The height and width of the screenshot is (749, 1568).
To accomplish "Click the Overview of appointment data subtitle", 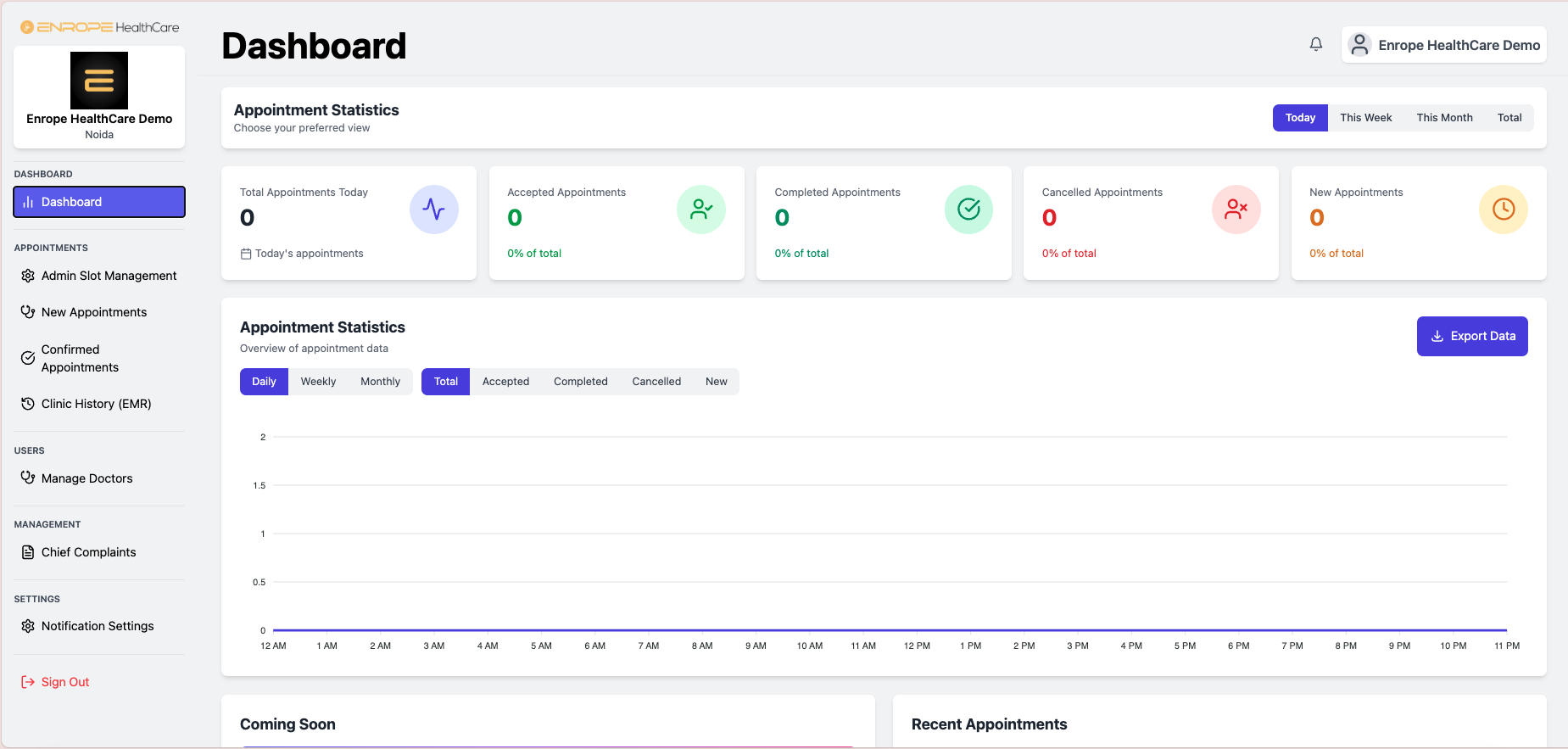I will 314,349.
